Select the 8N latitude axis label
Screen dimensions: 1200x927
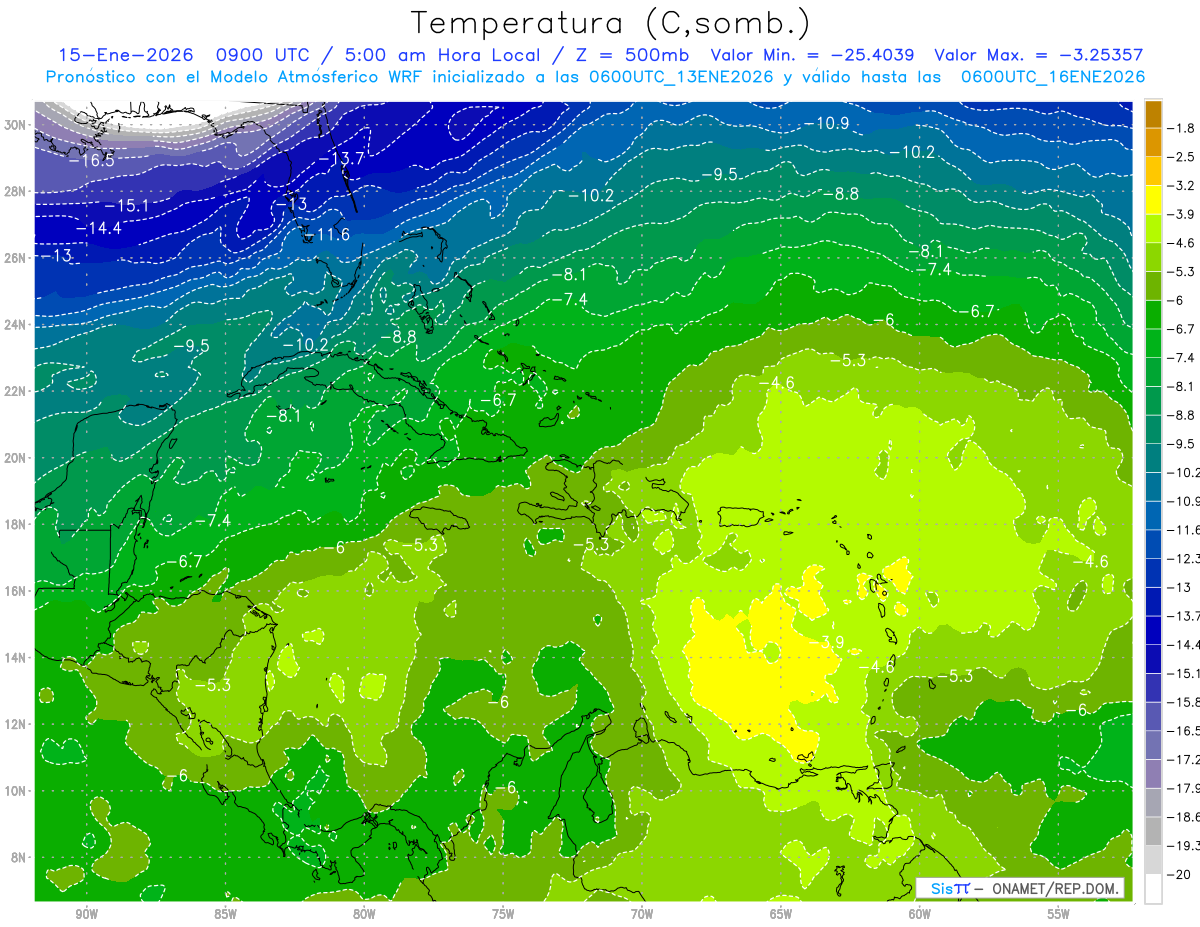(20, 857)
